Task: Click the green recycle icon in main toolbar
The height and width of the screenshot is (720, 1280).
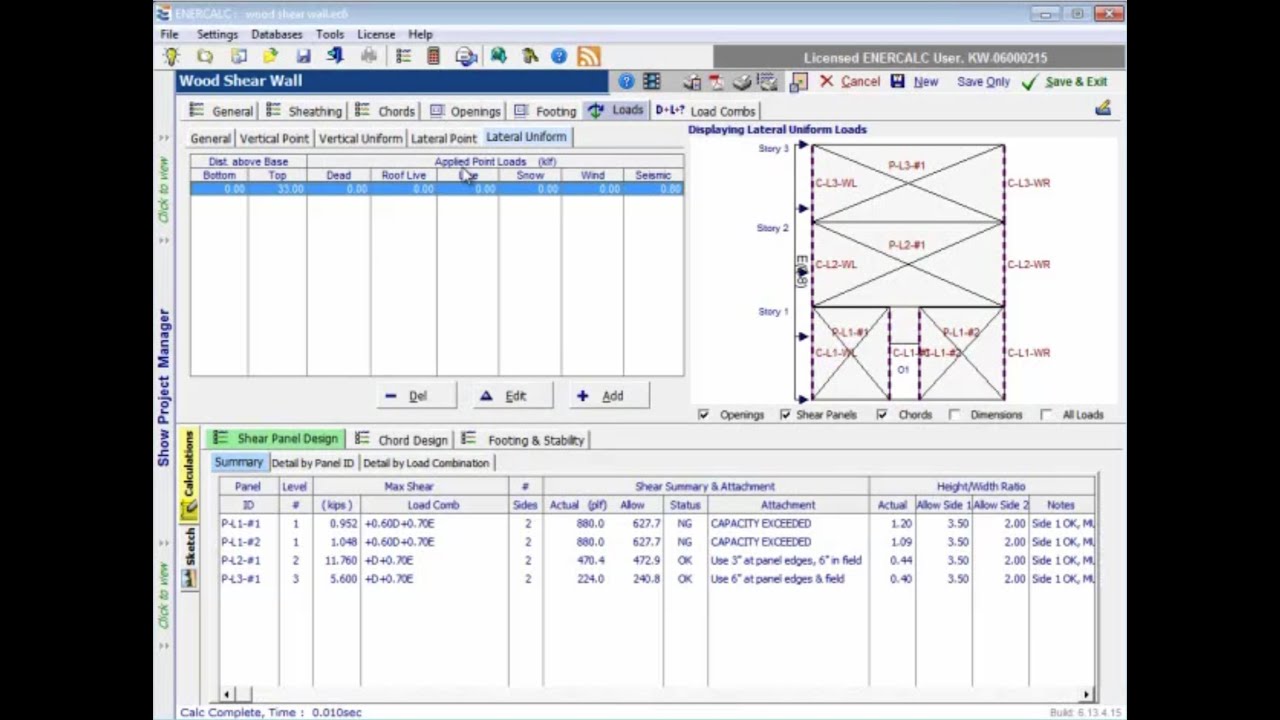Action: click(204, 57)
